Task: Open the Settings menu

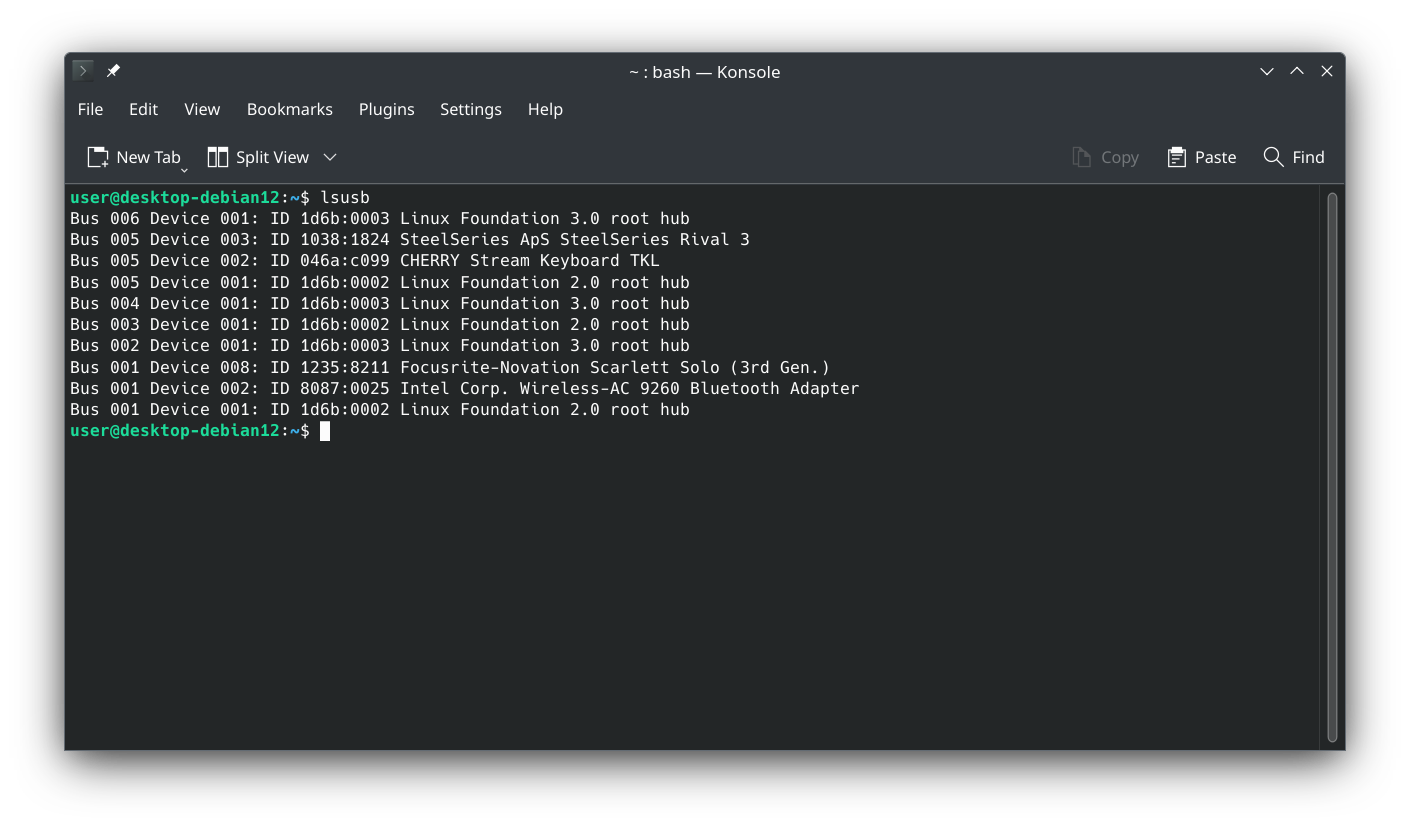Action: click(x=471, y=109)
